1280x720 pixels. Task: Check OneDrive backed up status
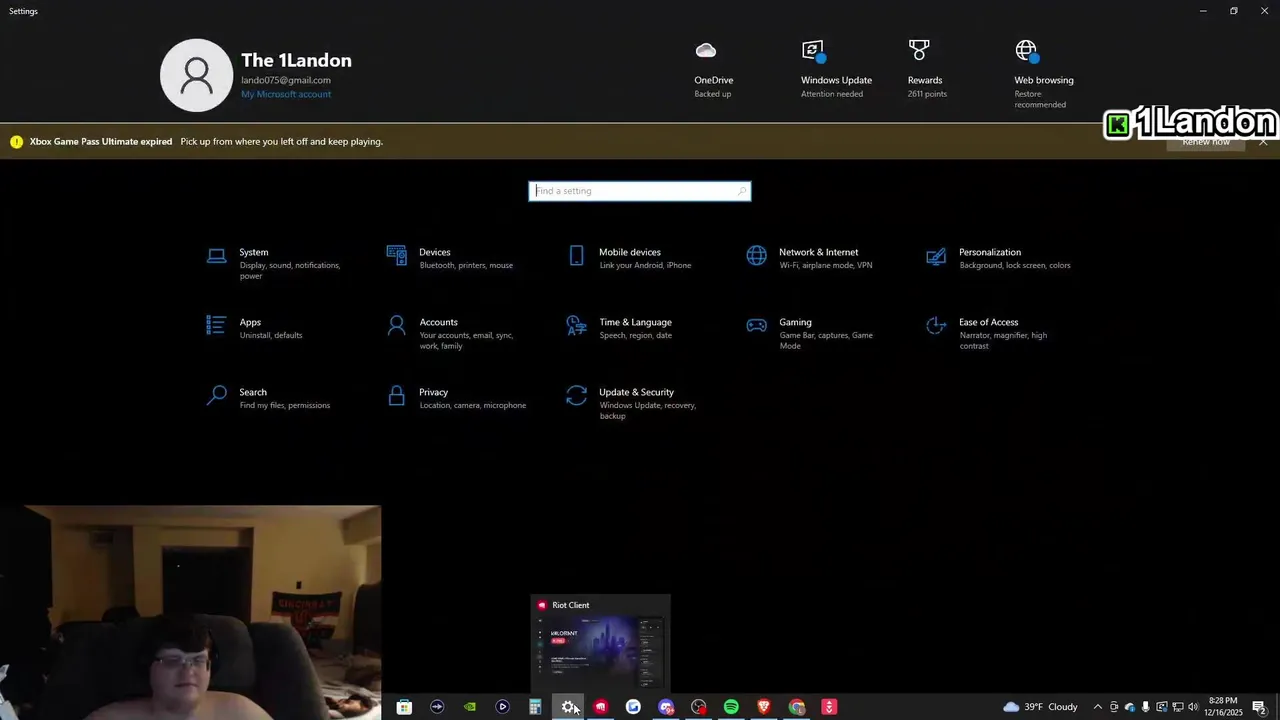pos(713,70)
